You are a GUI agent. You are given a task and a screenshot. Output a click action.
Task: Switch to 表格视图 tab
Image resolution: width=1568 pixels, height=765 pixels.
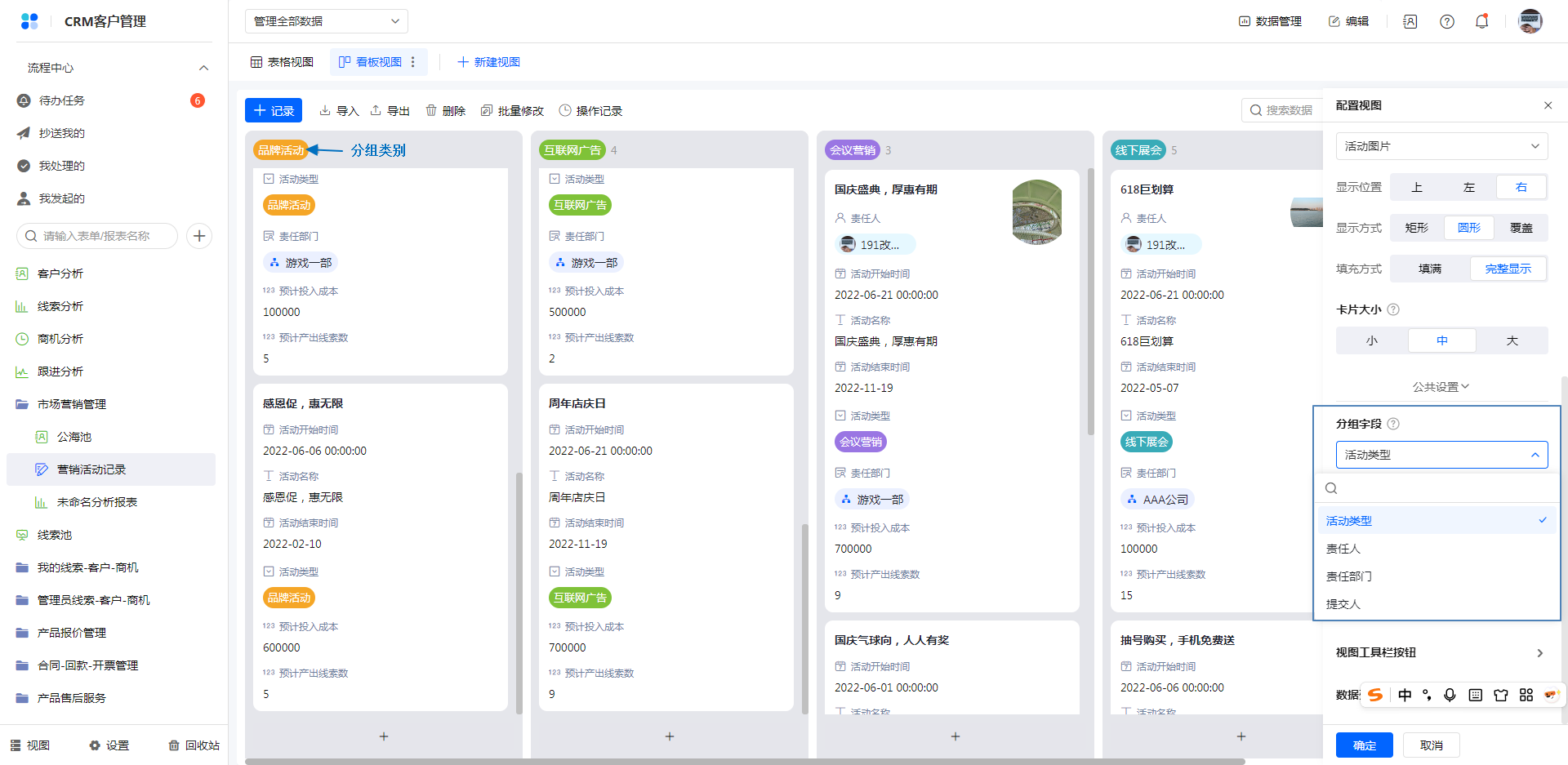[282, 62]
